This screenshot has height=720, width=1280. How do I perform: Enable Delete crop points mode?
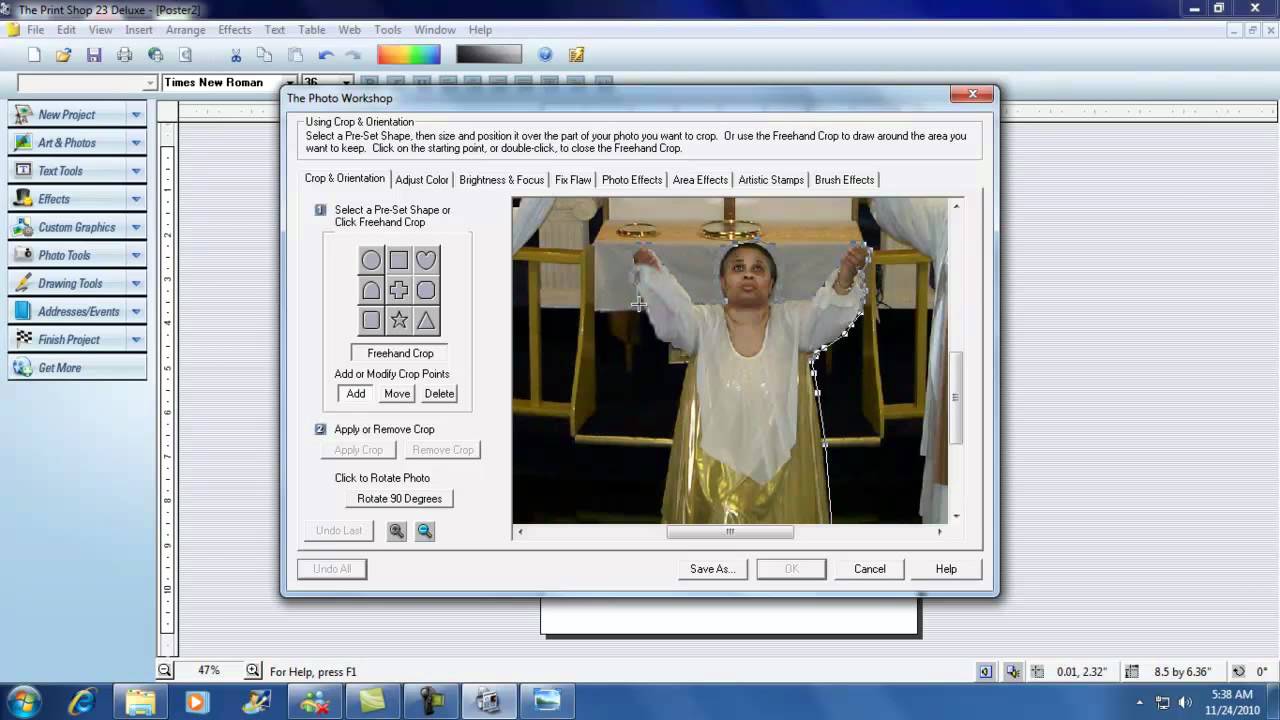tap(439, 394)
